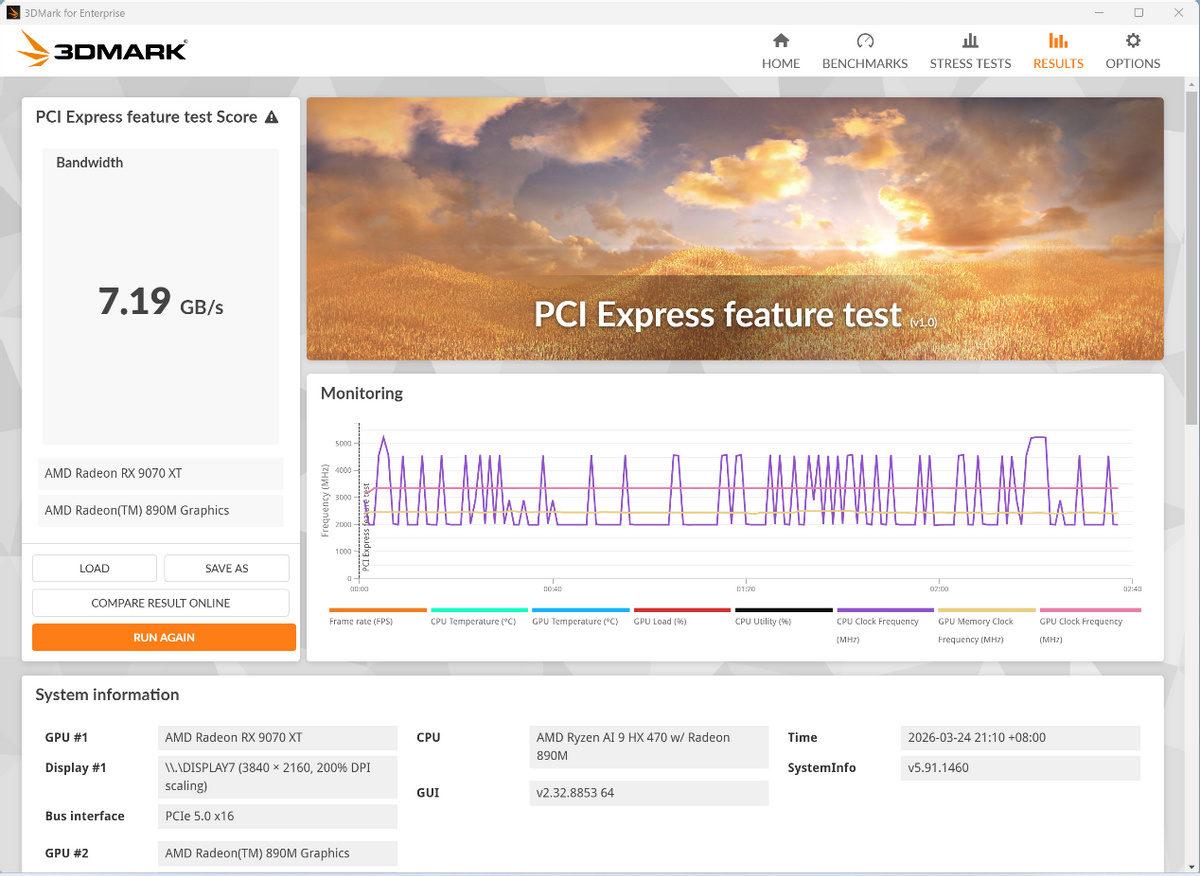Click the Bandwidth label

pos(90,162)
